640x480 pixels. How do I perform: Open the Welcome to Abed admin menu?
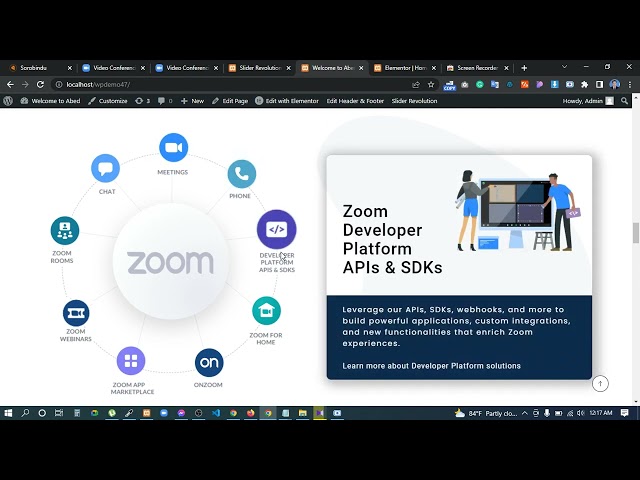[x=50, y=101]
